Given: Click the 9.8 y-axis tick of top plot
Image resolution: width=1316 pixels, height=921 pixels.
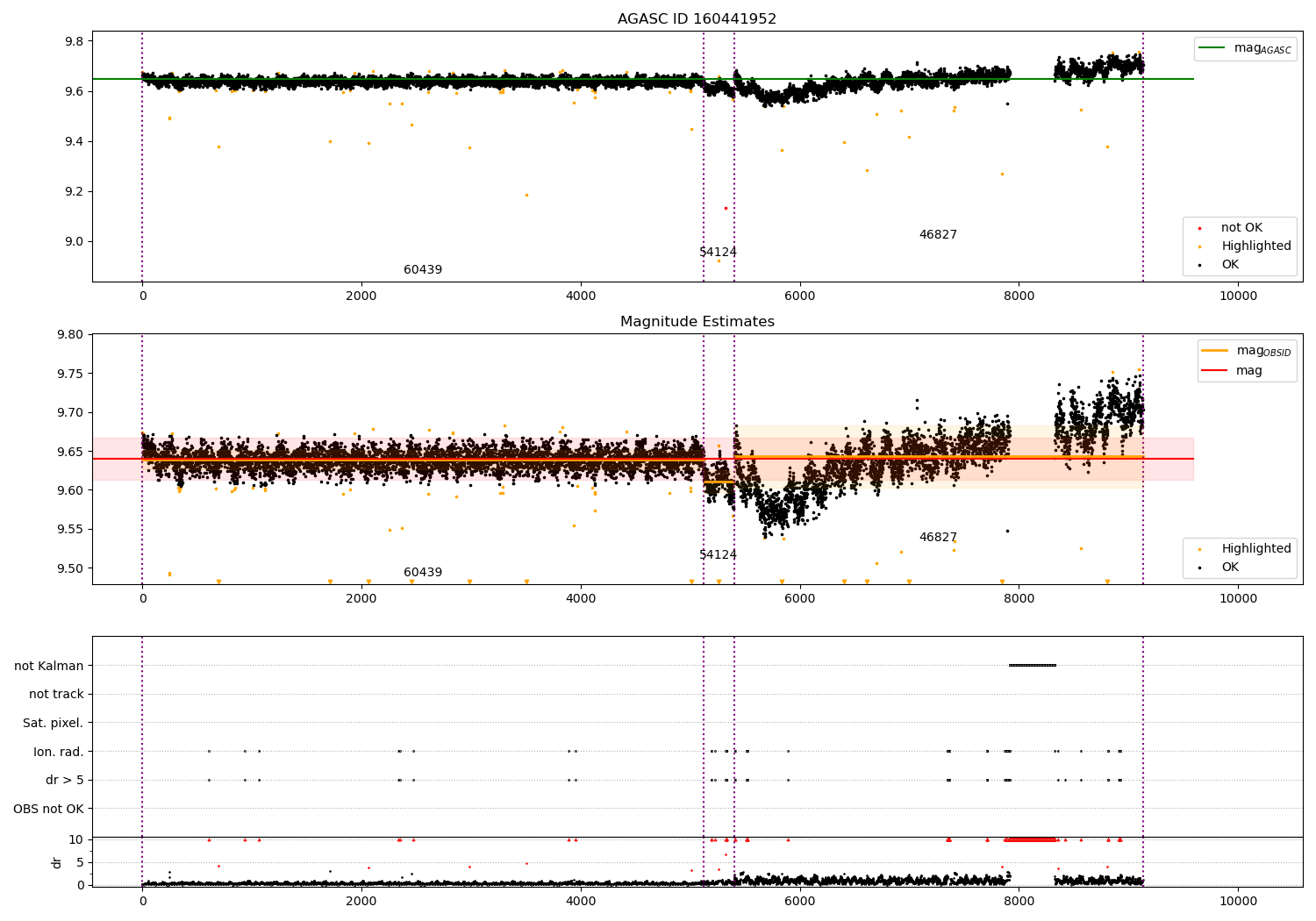Looking at the screenshot, I should (74, 41).
